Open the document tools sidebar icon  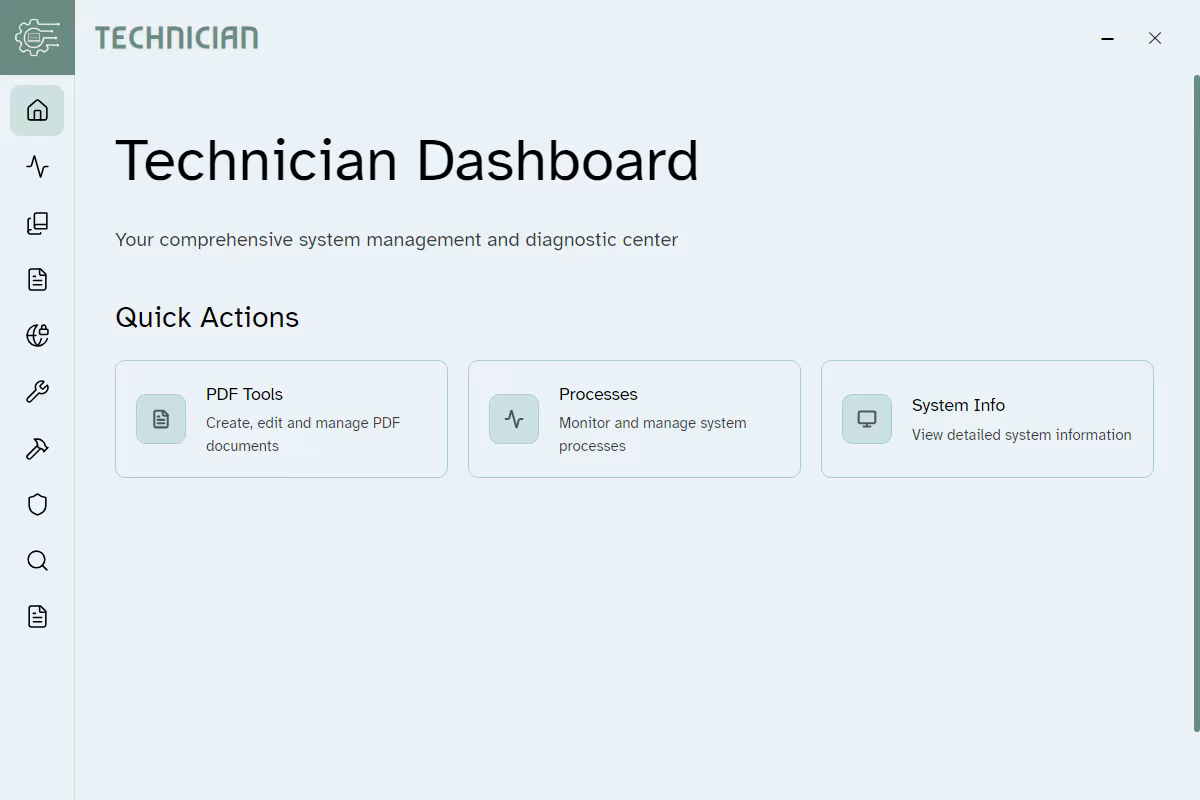coord(37,279)
